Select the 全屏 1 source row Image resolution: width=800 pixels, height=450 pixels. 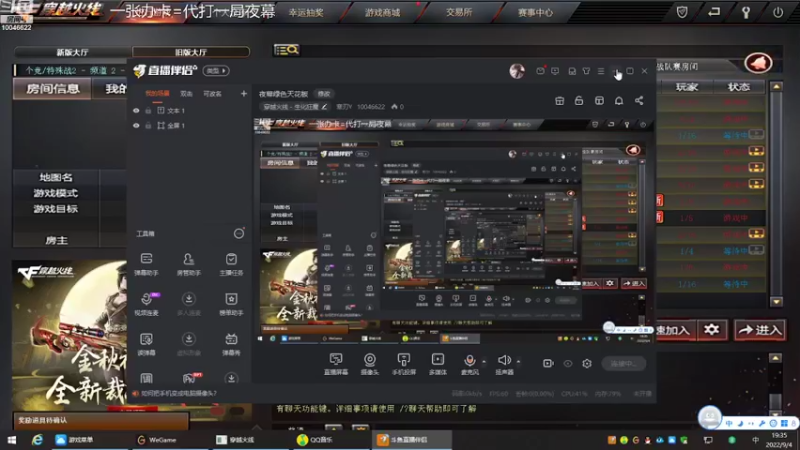click(190, 126)
